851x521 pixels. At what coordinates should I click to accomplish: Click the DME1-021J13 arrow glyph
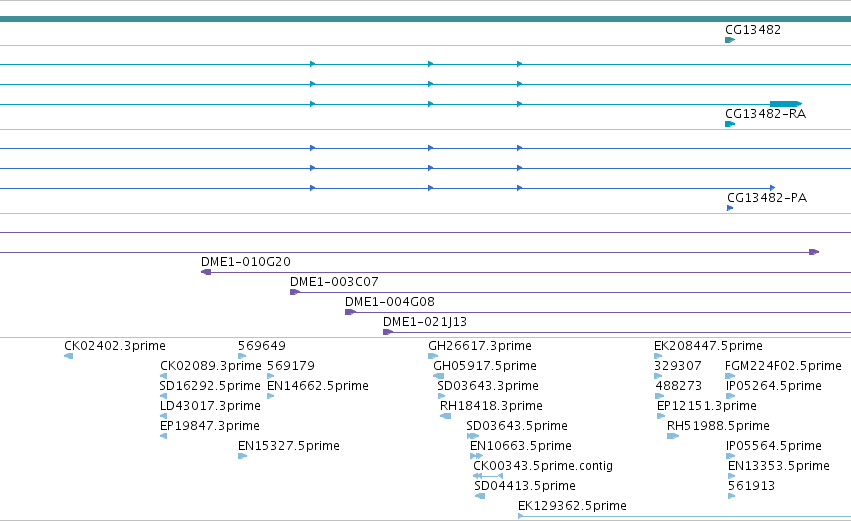[388, 333]
